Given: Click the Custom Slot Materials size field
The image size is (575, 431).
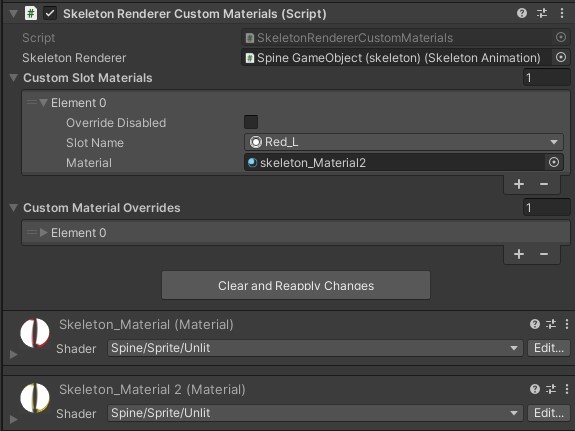Looking at the screenshot, I should pos(546,78).
